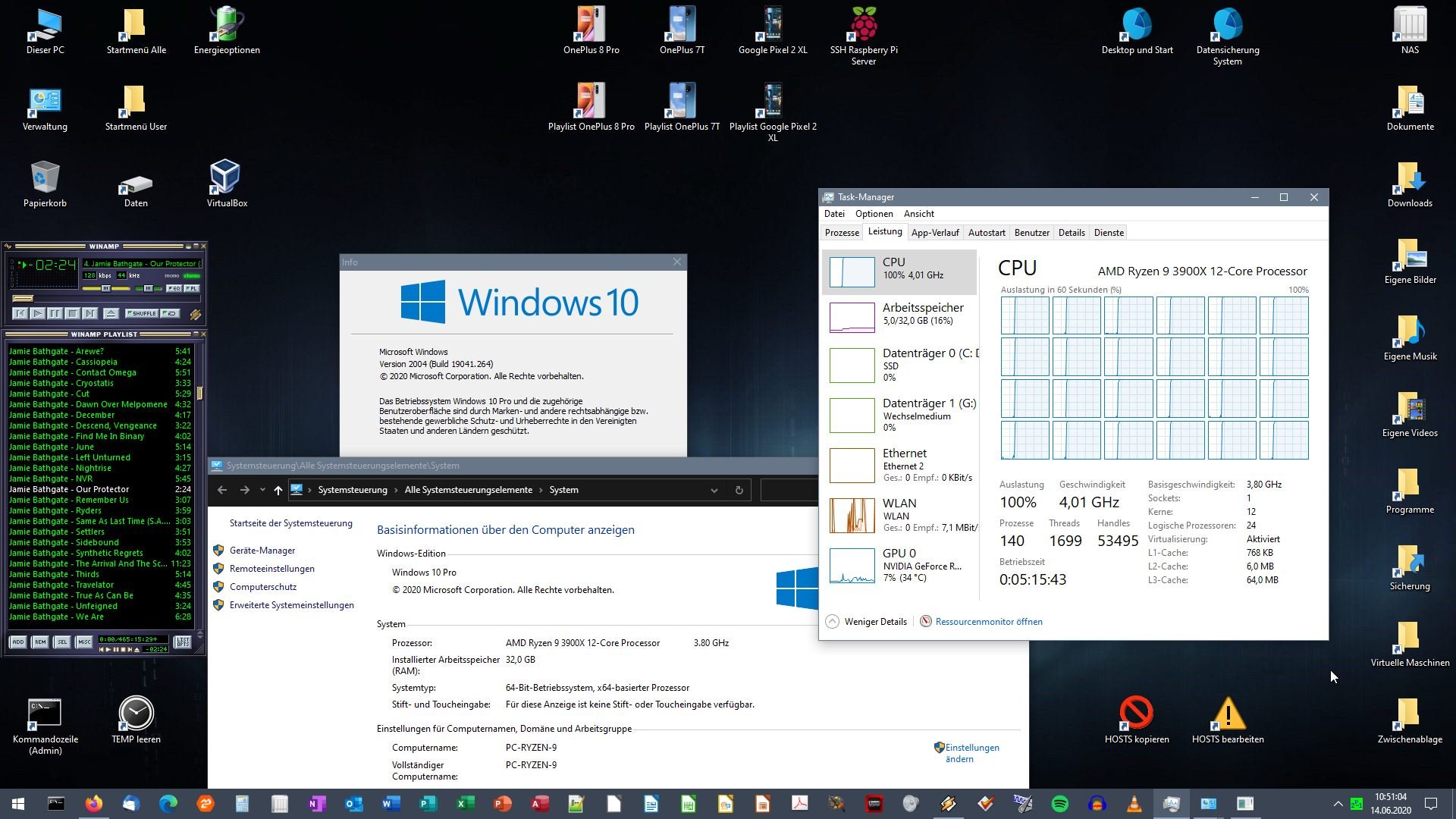Switch to the App-Verlauf tab

(x=935, y=233)
